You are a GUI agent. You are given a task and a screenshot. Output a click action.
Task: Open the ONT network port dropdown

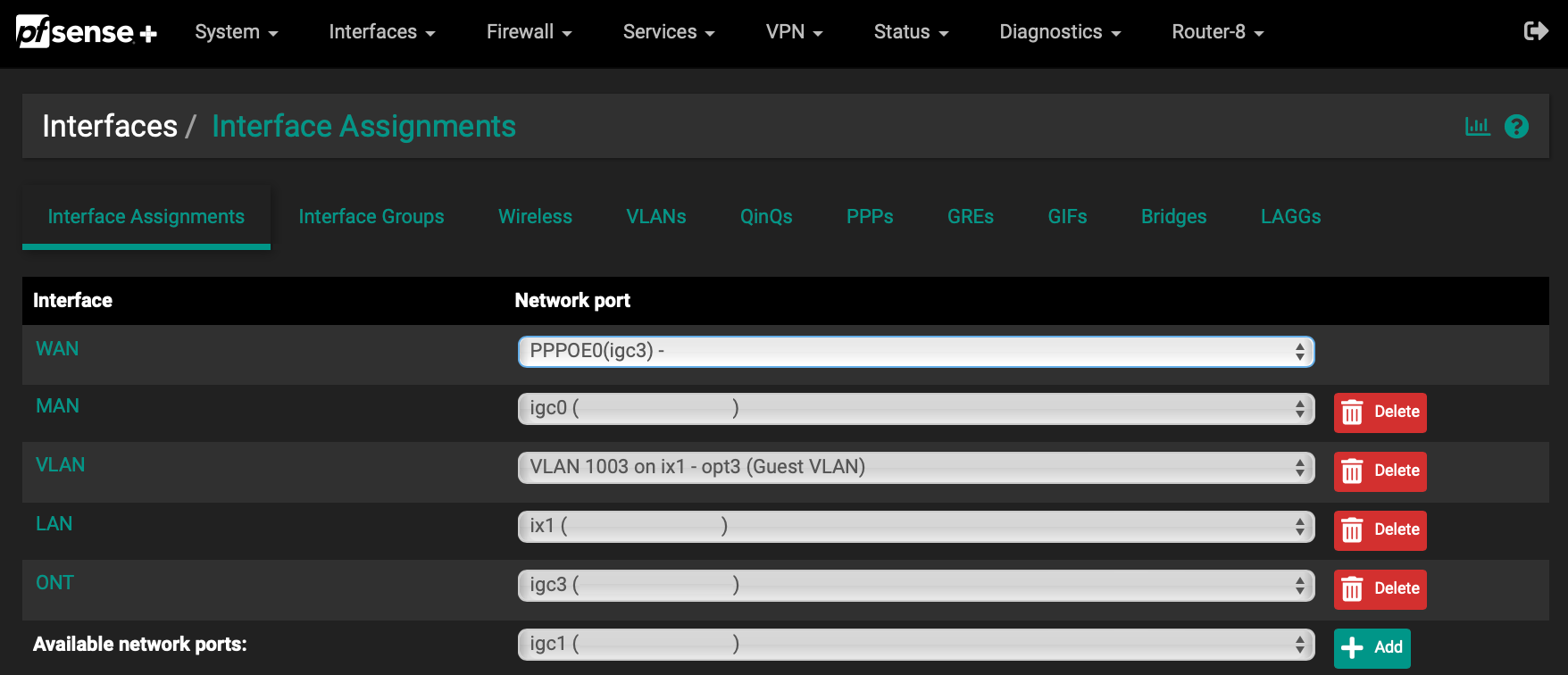pos(916,586)
